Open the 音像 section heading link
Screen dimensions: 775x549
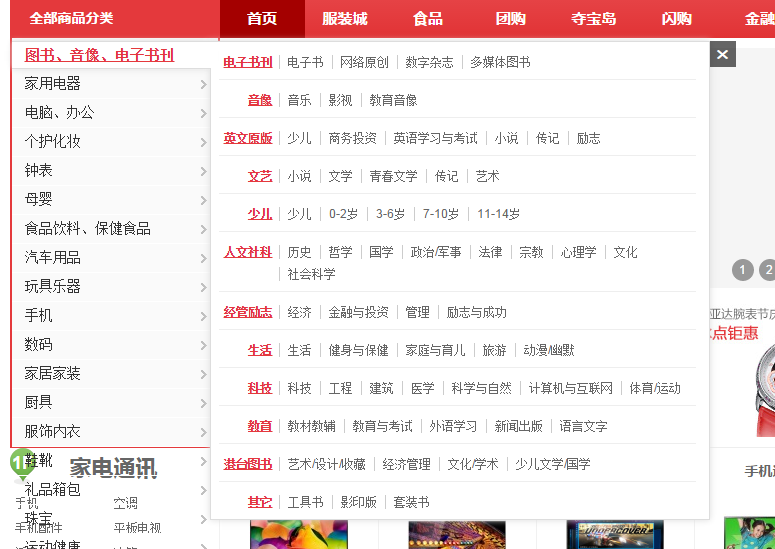pos(260,100)
